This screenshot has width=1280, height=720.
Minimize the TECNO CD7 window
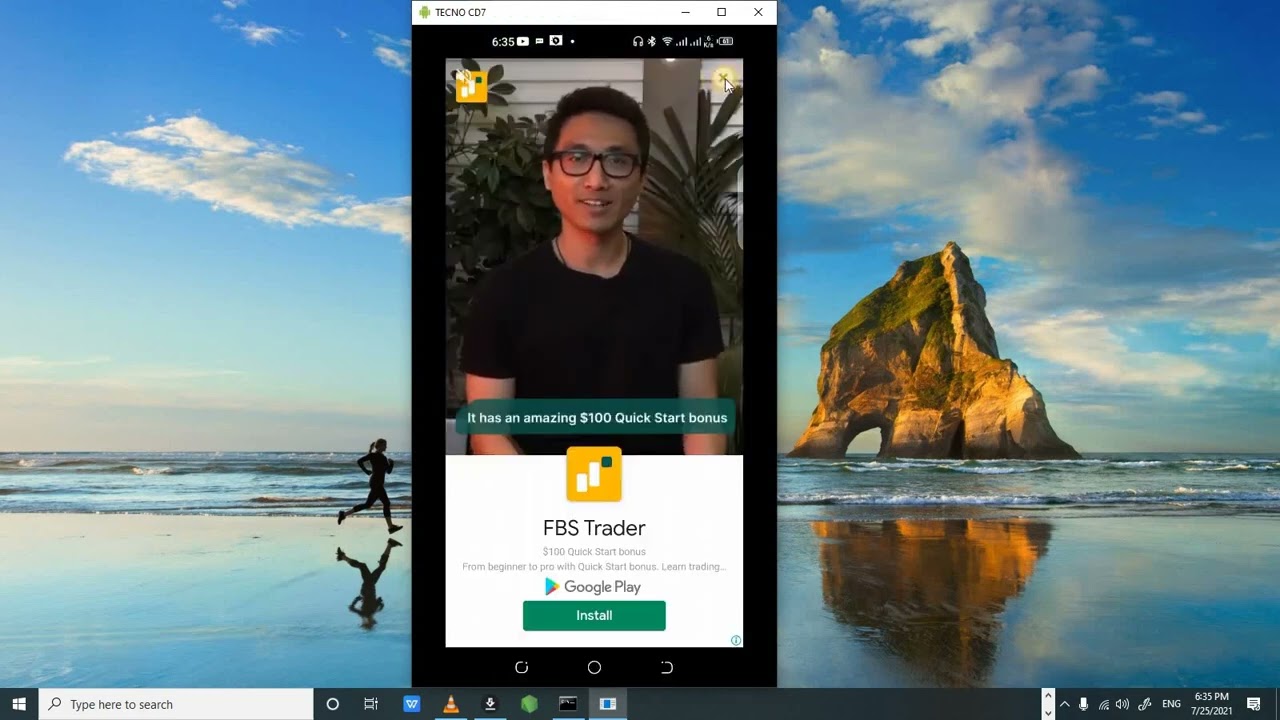[x=685, y=12]
